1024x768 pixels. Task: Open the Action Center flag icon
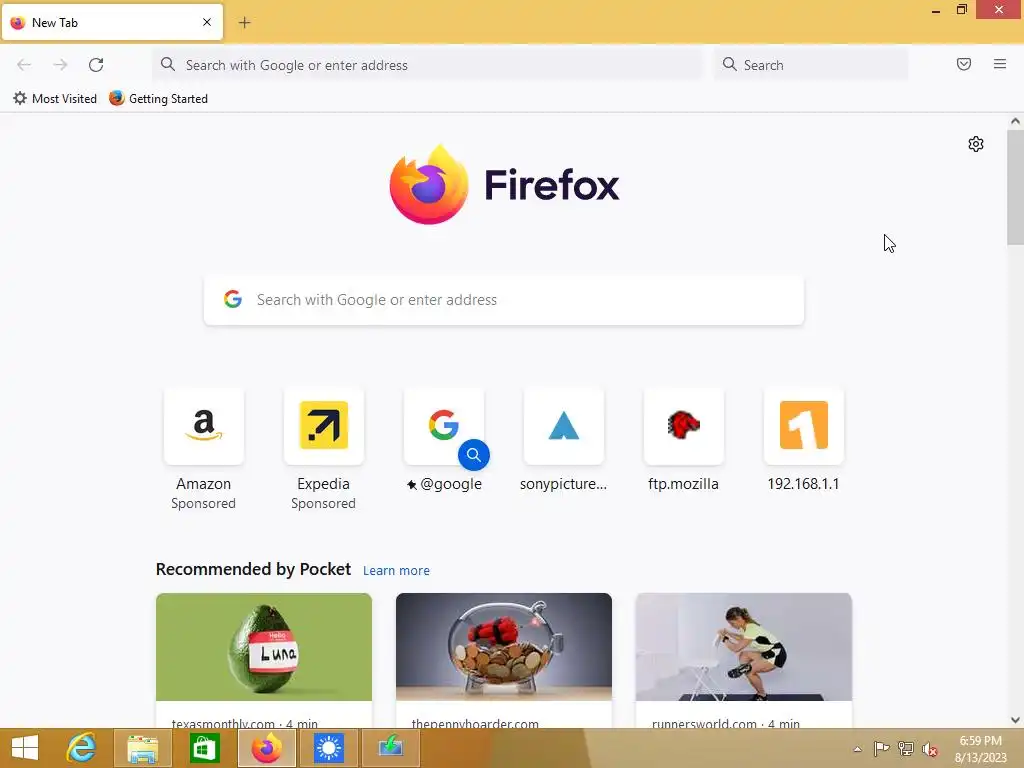(x=882, y=749)
